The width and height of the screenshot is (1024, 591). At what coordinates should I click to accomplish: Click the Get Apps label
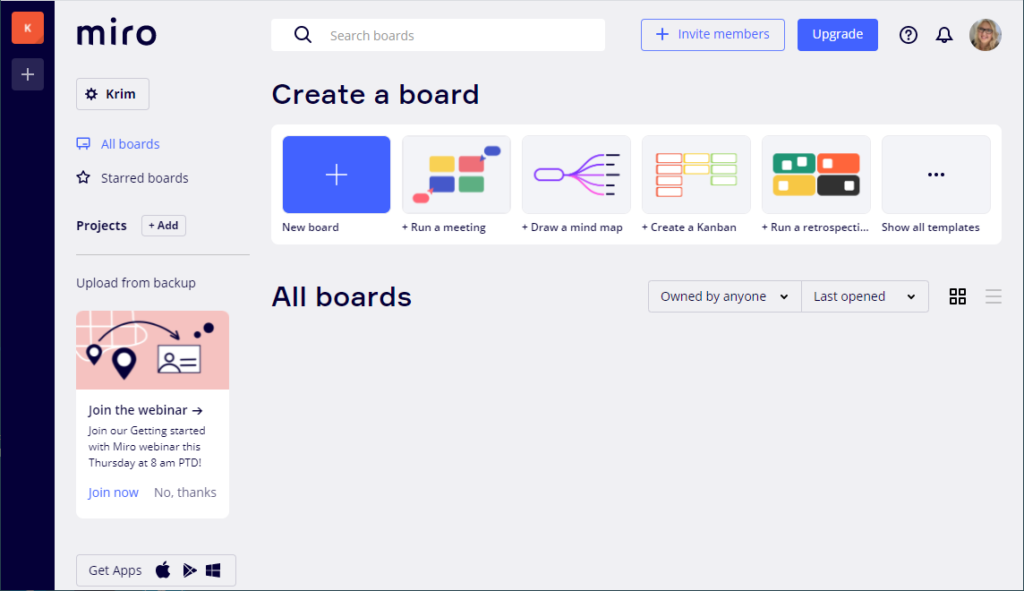115,570
